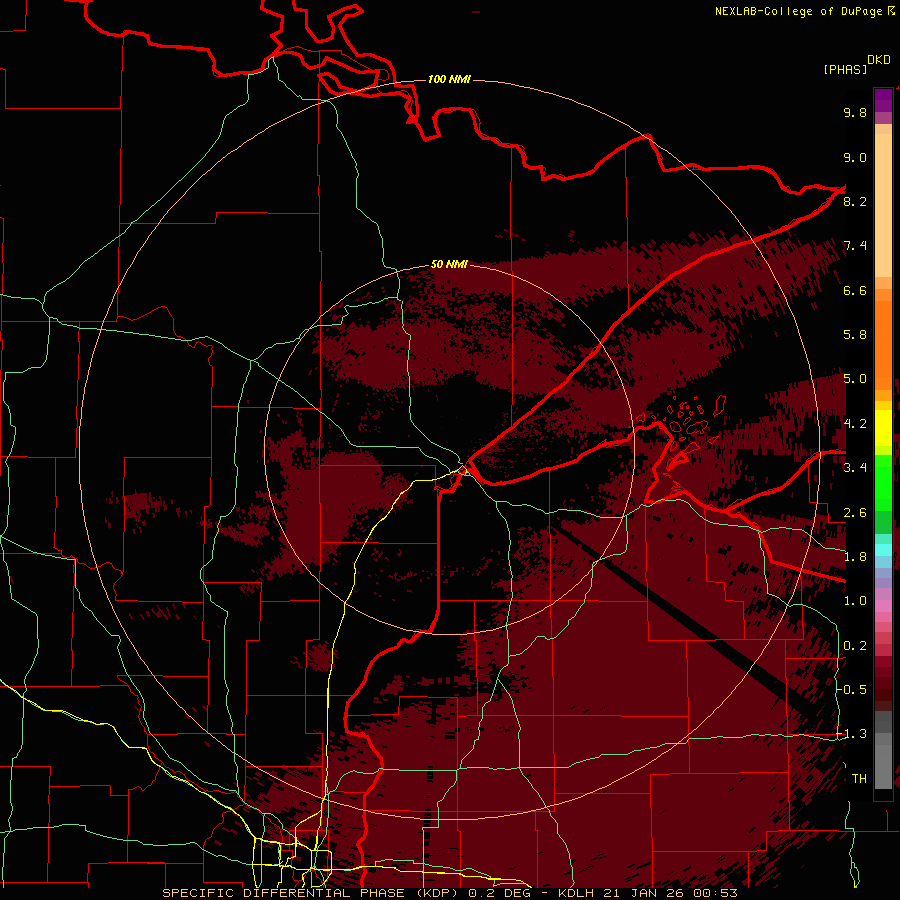Click the 7.4 scale value
The width and height of the screenshot is (900, 900).
pos(855,246)
